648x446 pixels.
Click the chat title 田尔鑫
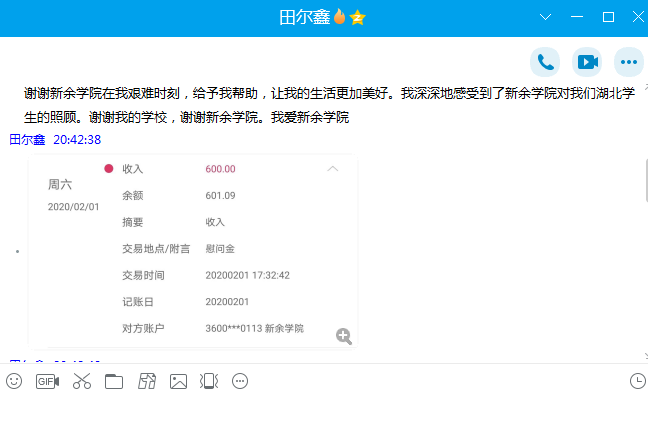click(305, 17)
